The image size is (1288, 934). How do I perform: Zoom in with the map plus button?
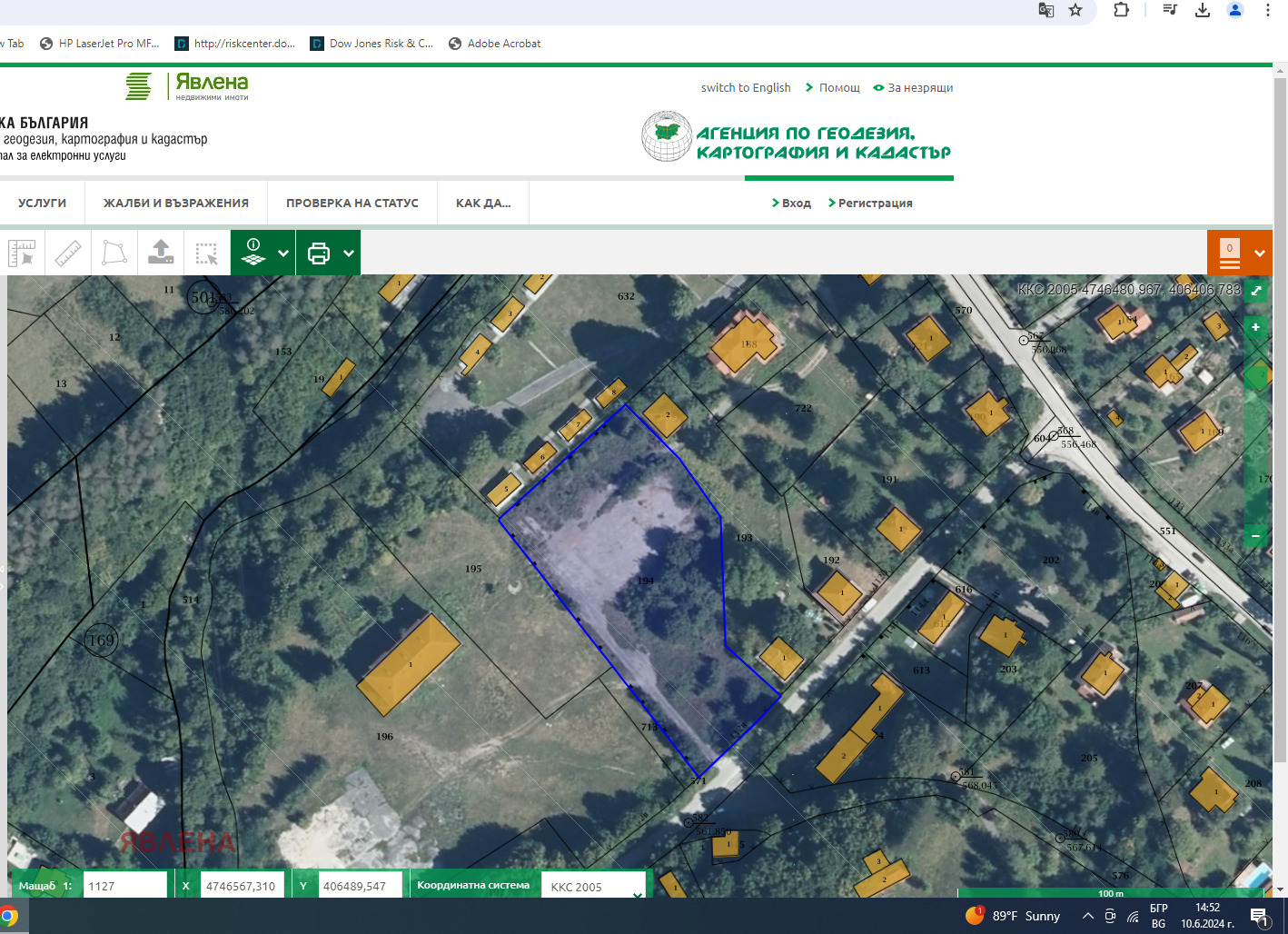point(1255,327)
